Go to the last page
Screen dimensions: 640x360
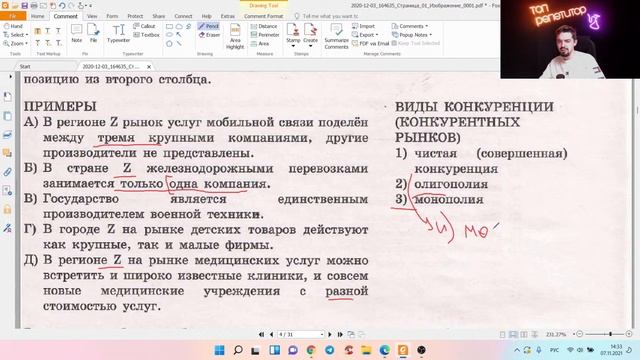(x=340, y=334)
